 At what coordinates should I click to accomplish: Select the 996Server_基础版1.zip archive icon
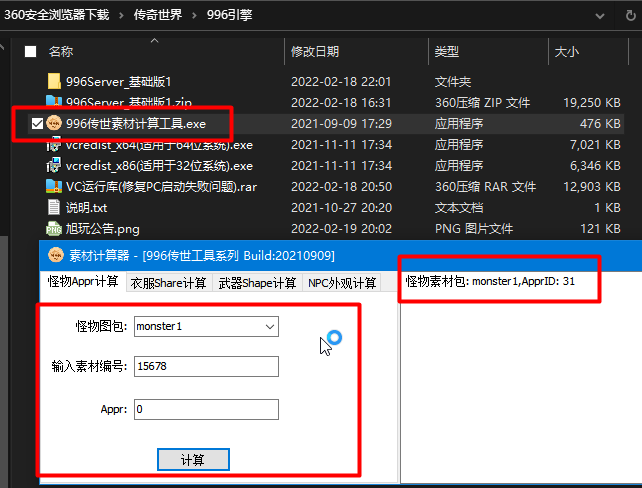tap(54, 101)
